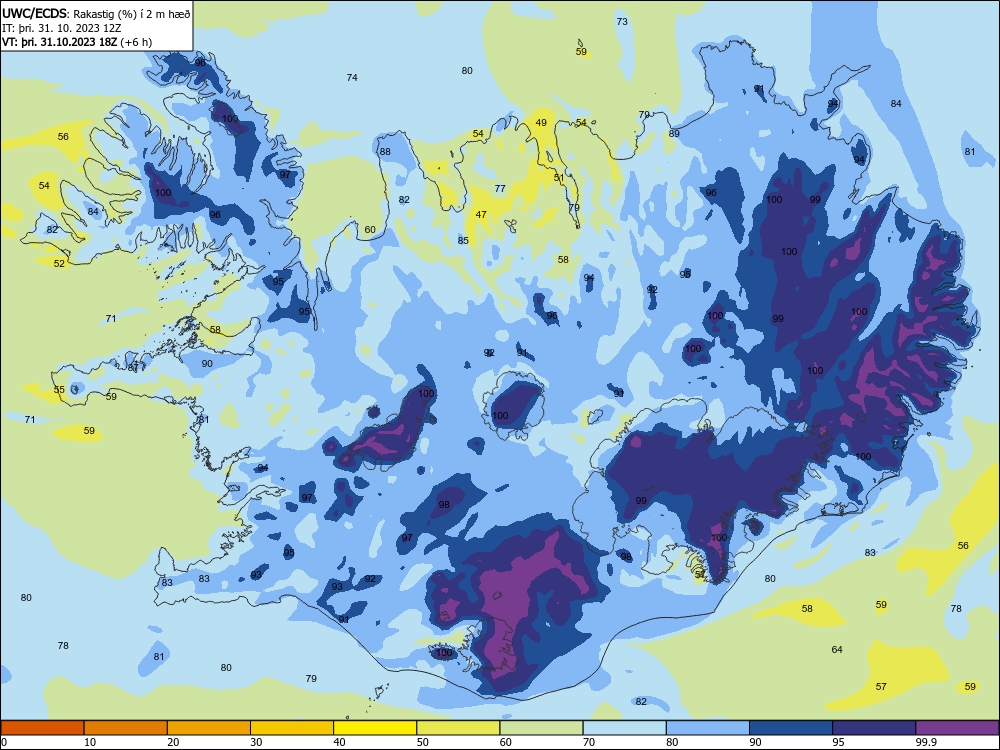Select the 10–20 orange legend color

126,728
